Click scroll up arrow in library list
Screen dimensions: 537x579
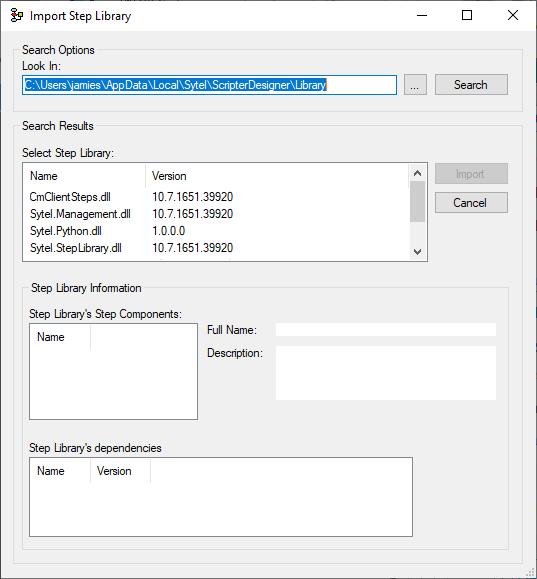(x=417, y=173)
